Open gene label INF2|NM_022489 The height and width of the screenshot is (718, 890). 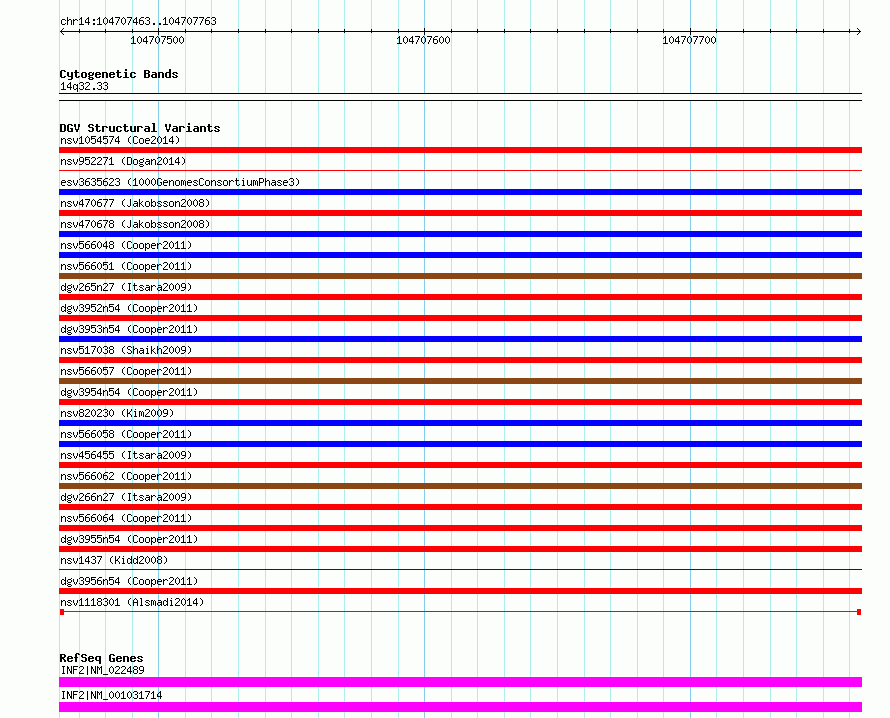click(102, 670)
